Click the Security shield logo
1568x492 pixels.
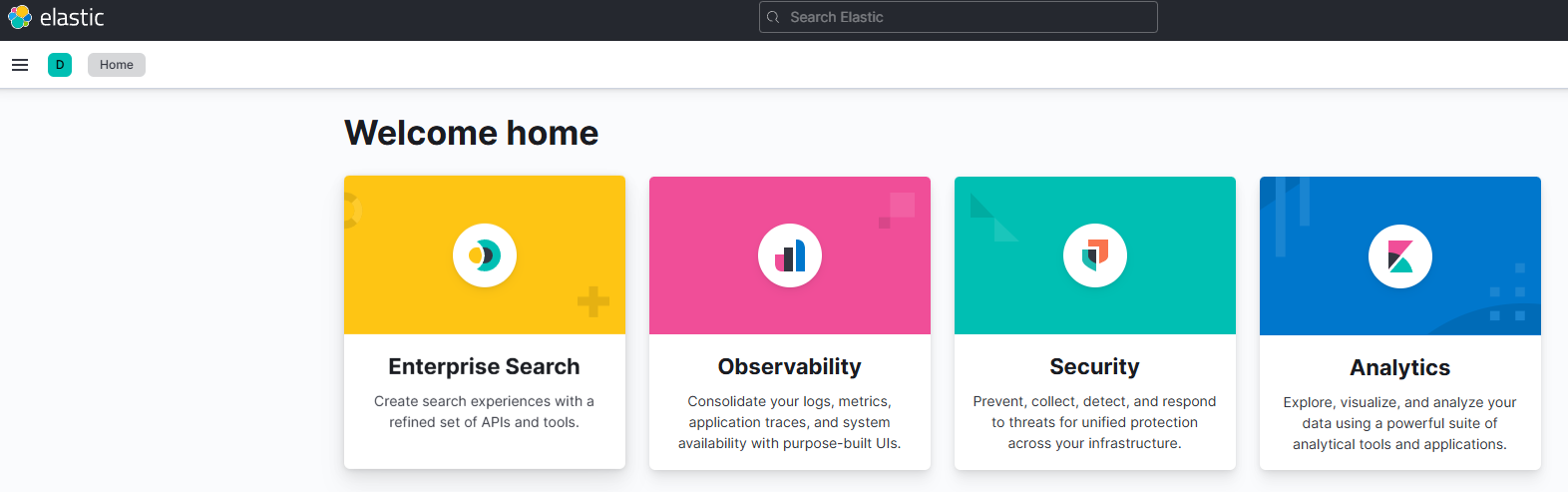click(1095, 255)
